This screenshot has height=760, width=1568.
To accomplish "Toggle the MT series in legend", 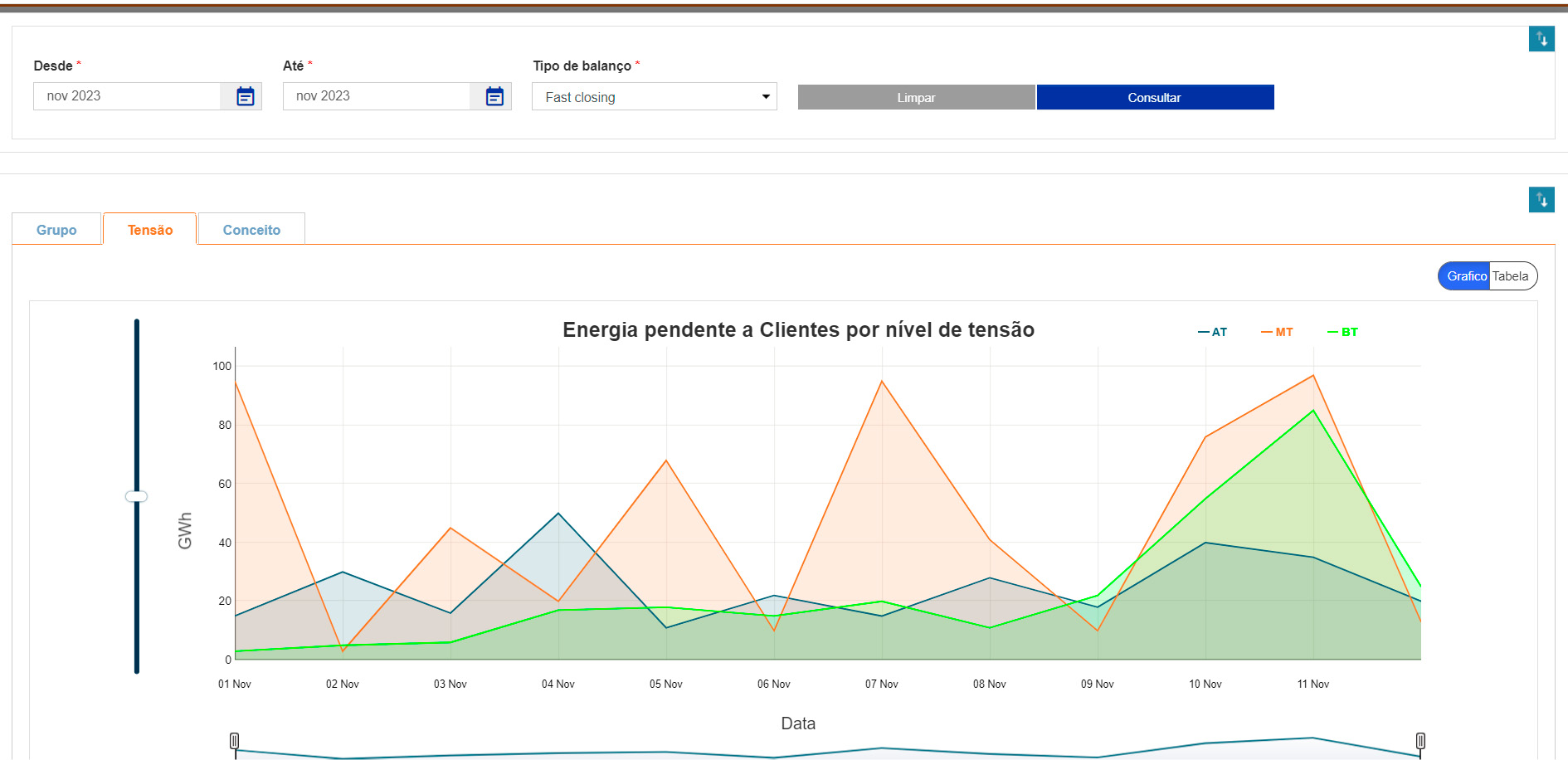I will (1278, 332).
